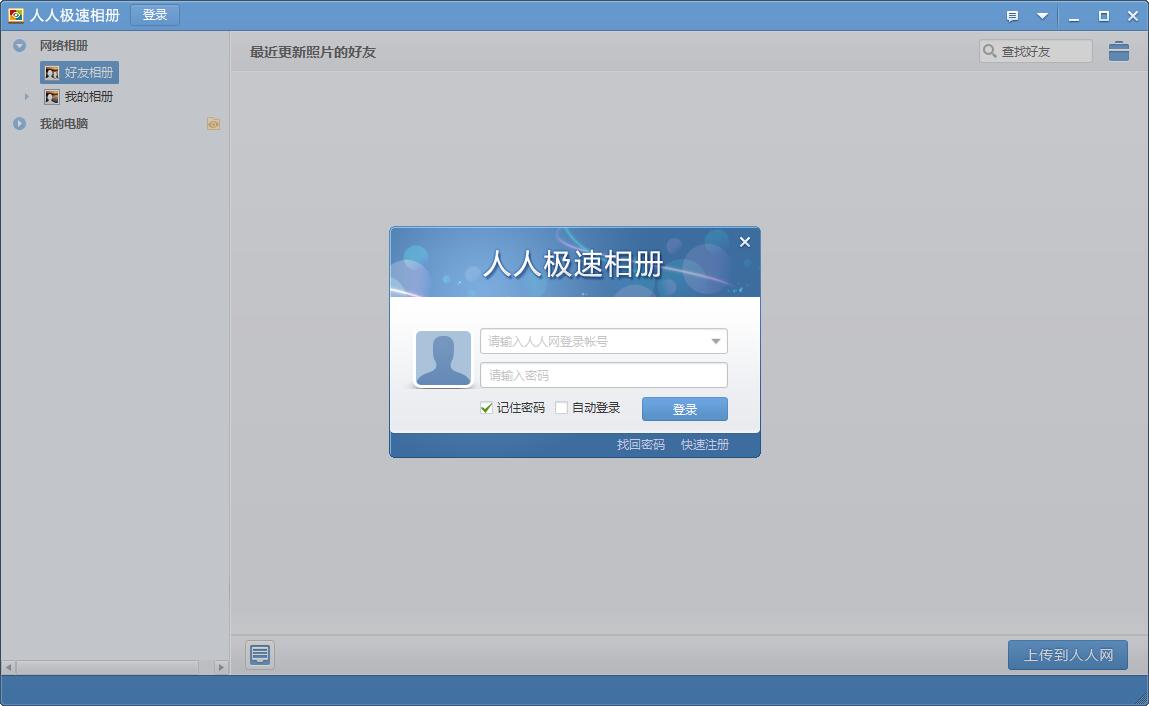
Task: Click the 上传到人人网 button
Action: pyautogui.click(x=1068, y=655)
